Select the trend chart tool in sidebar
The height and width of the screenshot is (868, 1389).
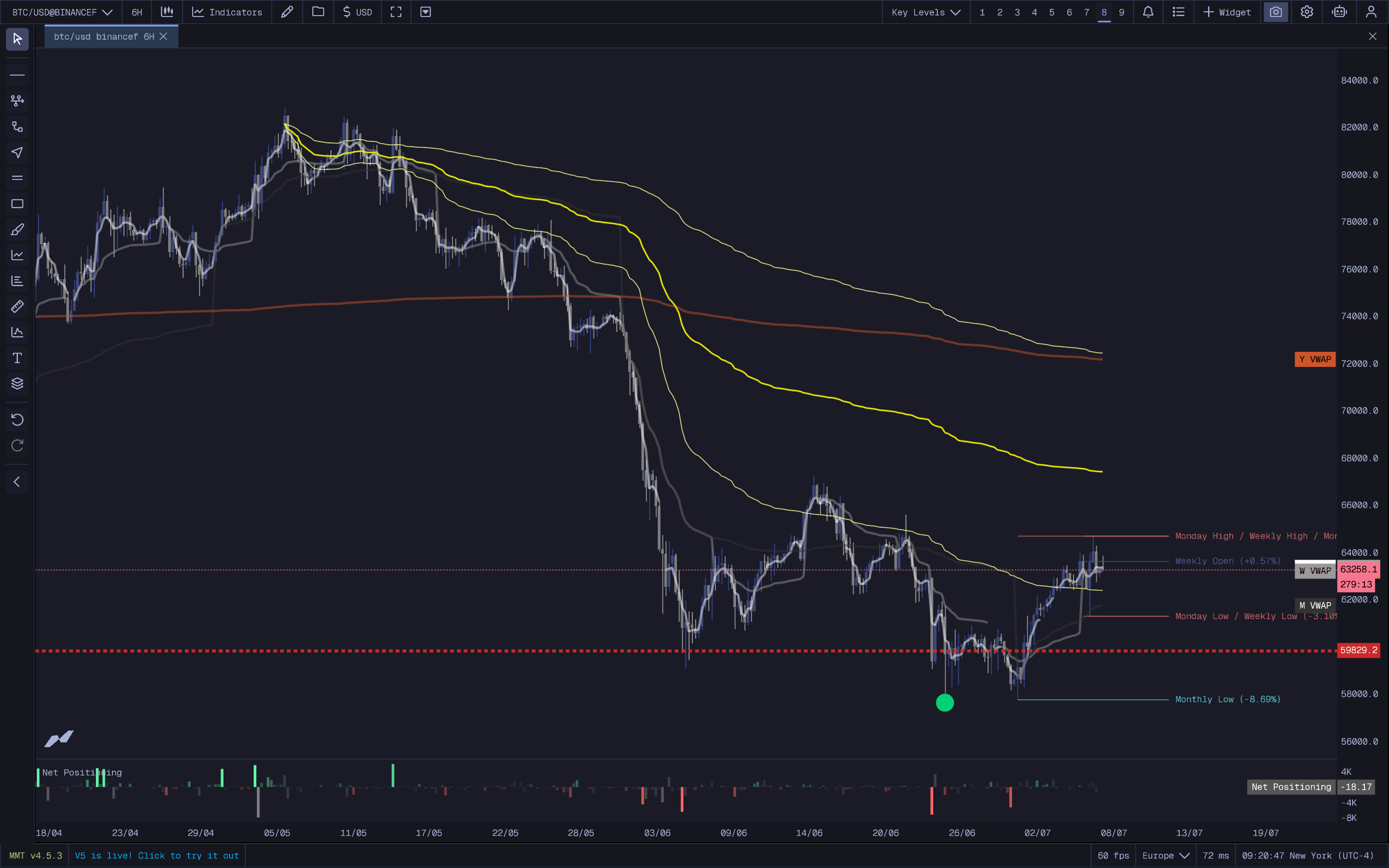[17, 255]
